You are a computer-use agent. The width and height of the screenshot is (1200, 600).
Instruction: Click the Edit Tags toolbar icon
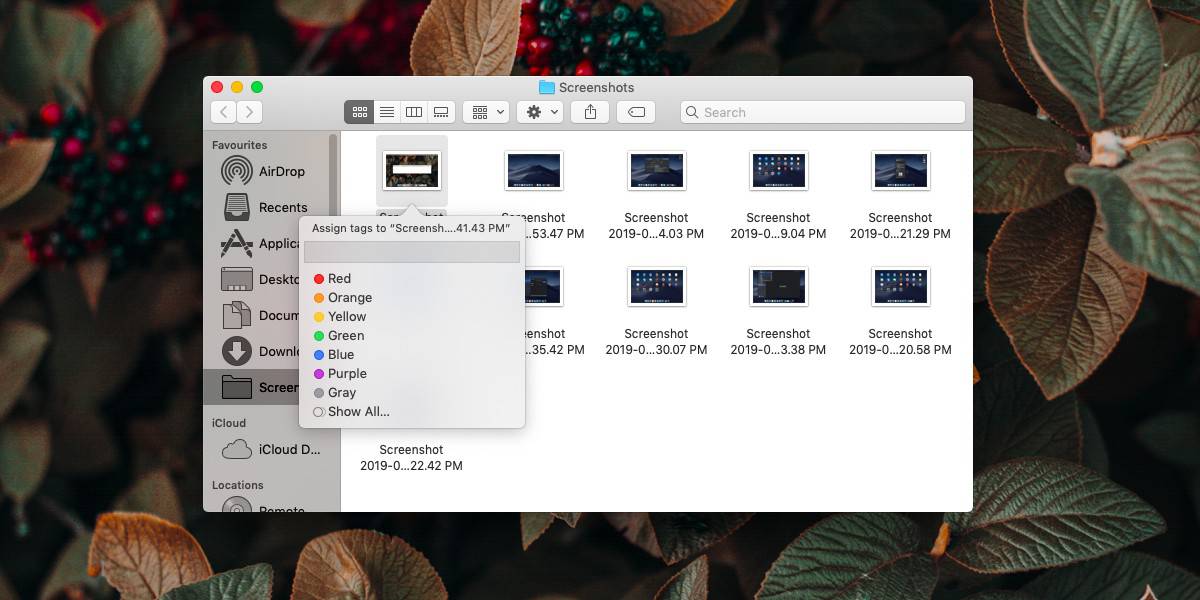(636, 112)
